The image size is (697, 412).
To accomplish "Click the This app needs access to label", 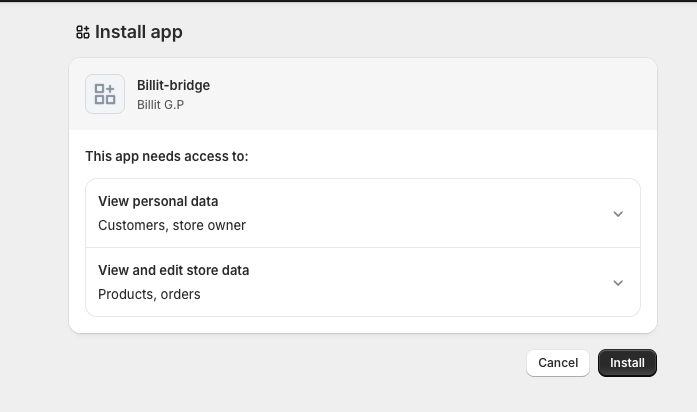I will click(166, 156).
